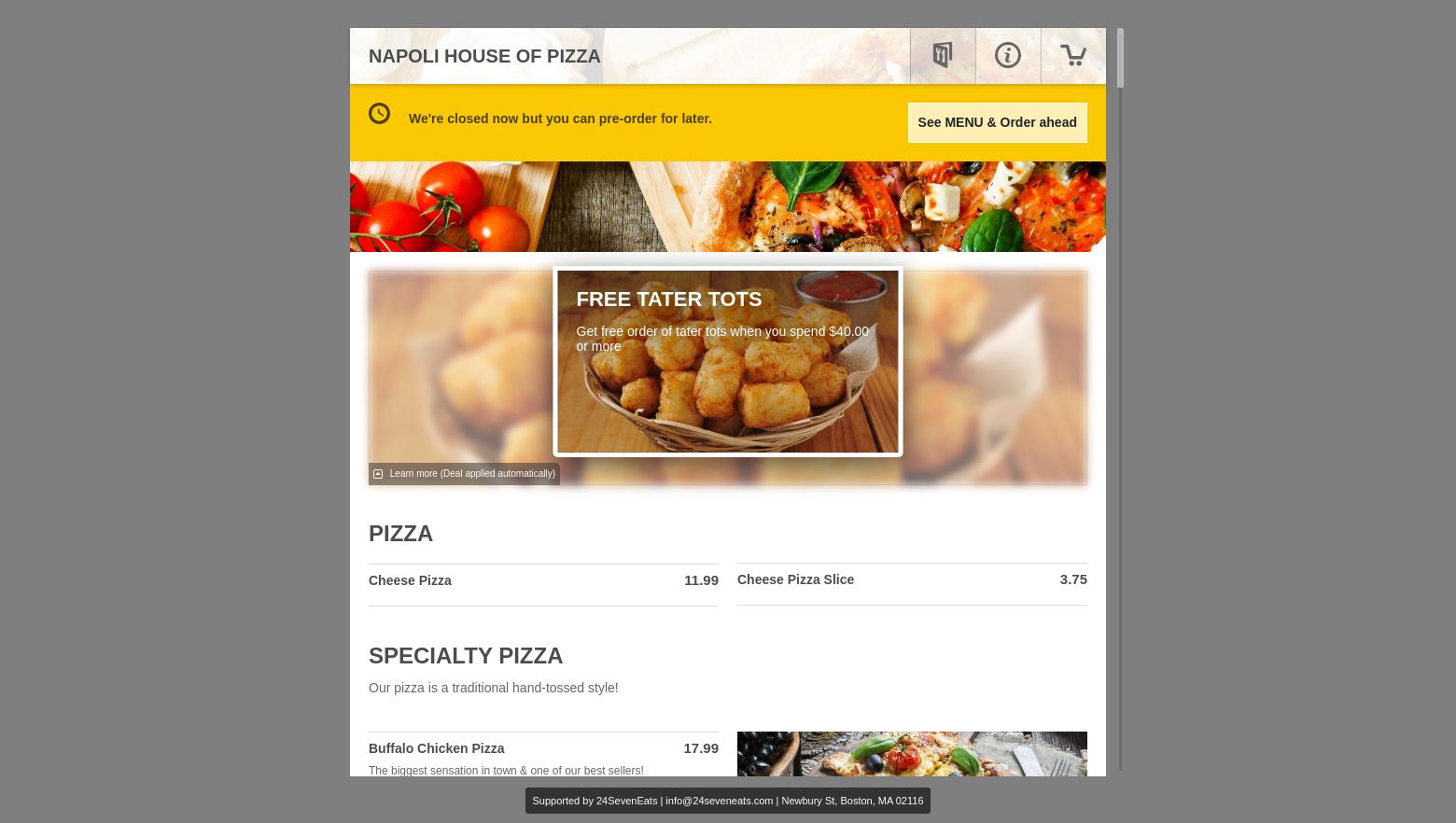Open the shopping cart icon
Viewport: 1456px width, 823px height.
point(1073,56)
